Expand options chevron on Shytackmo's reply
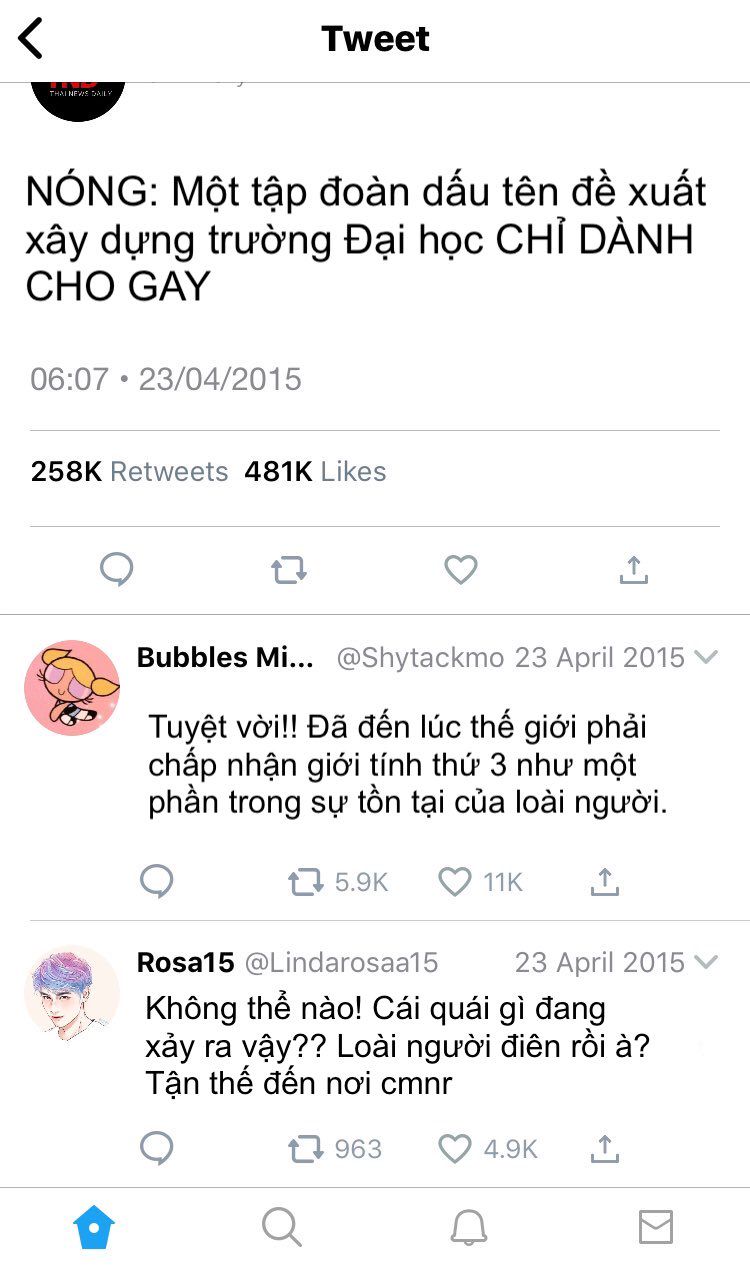This screenshot has height=1288, width=750. point(706,657)
